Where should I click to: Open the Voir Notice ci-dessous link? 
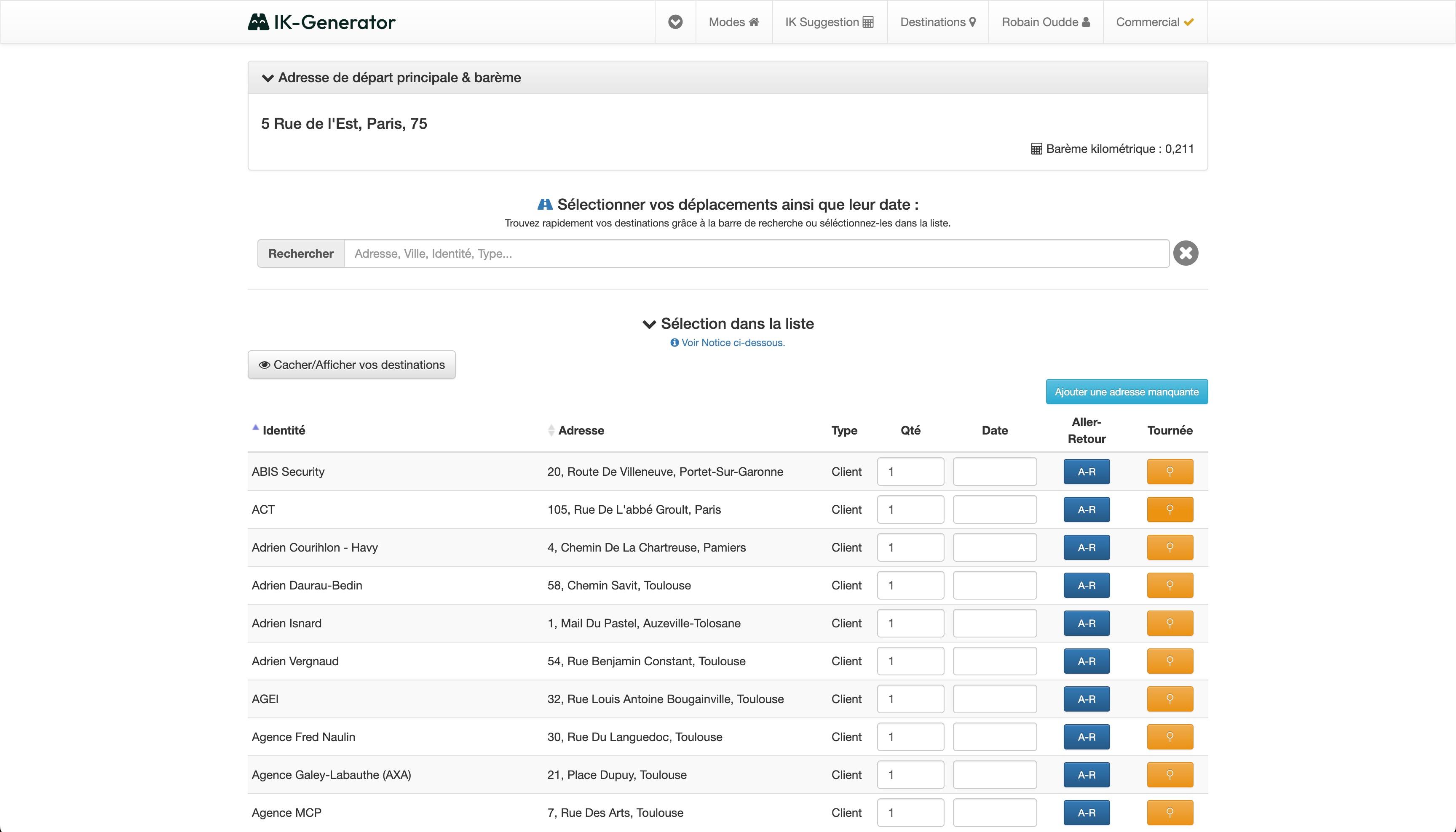[733, 342]
